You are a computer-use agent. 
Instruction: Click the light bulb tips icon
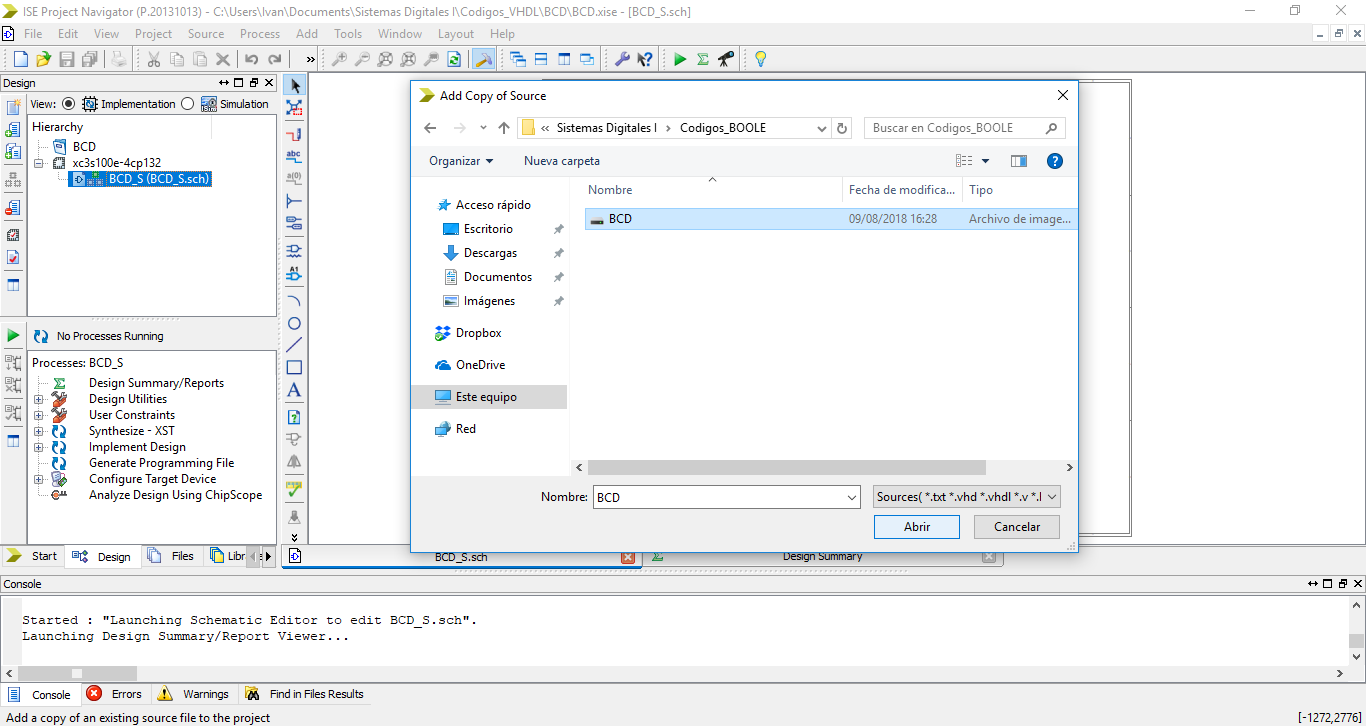point(760,59)
